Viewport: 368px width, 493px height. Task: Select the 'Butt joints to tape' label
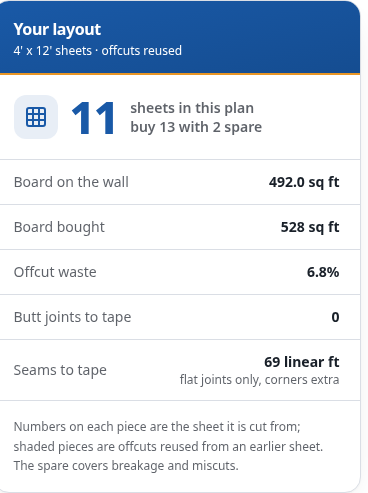click(72, 317)
